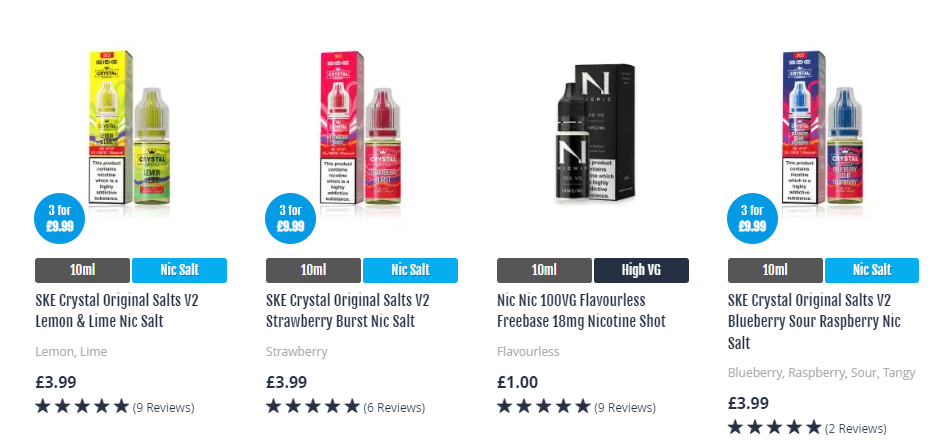Click the star rating under Lemon & Lime
The width and height of the screenshot is (936, 447).
(x=82, y=407)
